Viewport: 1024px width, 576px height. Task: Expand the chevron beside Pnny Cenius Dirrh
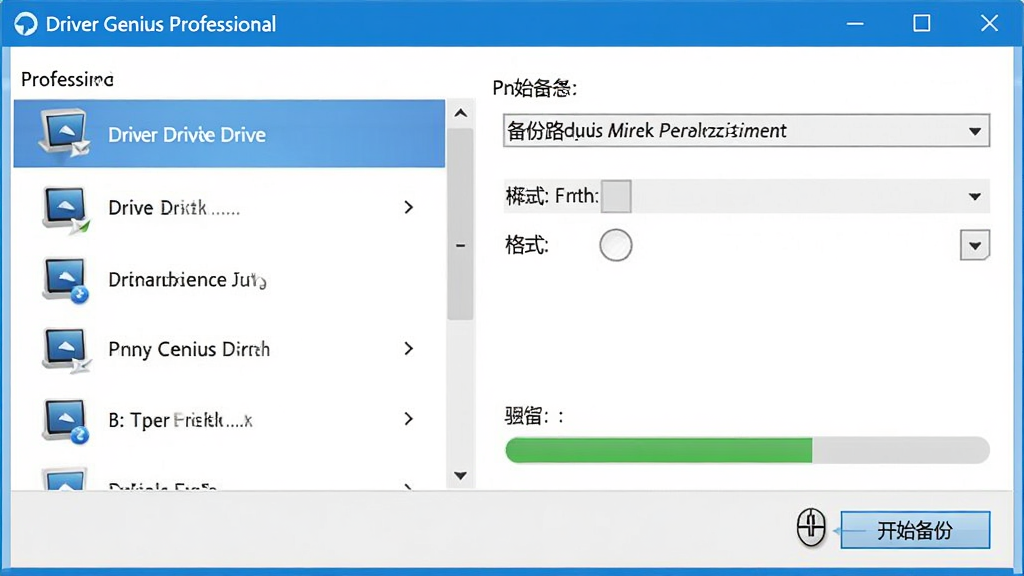[x=409, y=349]
